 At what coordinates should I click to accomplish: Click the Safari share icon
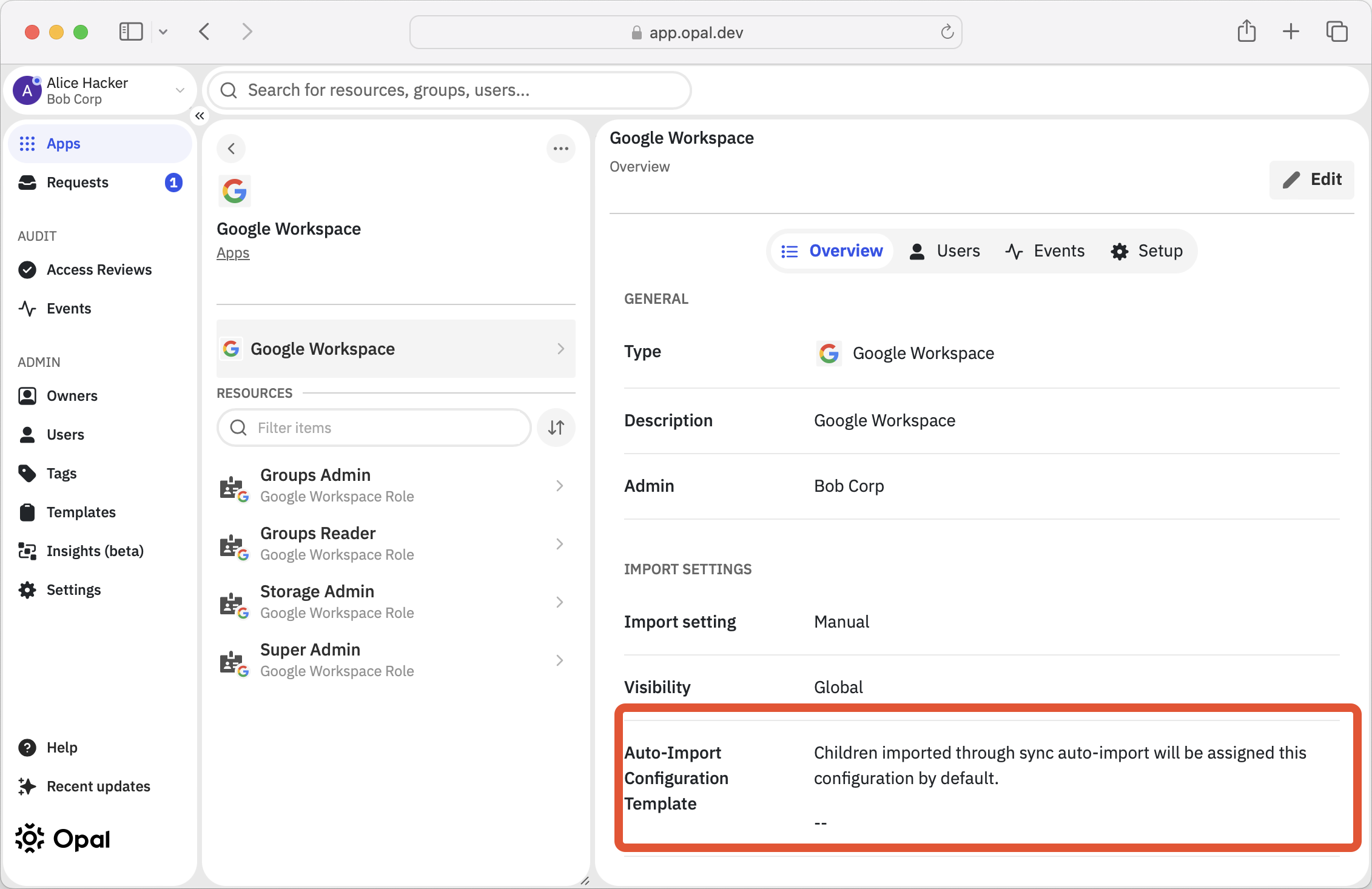point(1246,31)
